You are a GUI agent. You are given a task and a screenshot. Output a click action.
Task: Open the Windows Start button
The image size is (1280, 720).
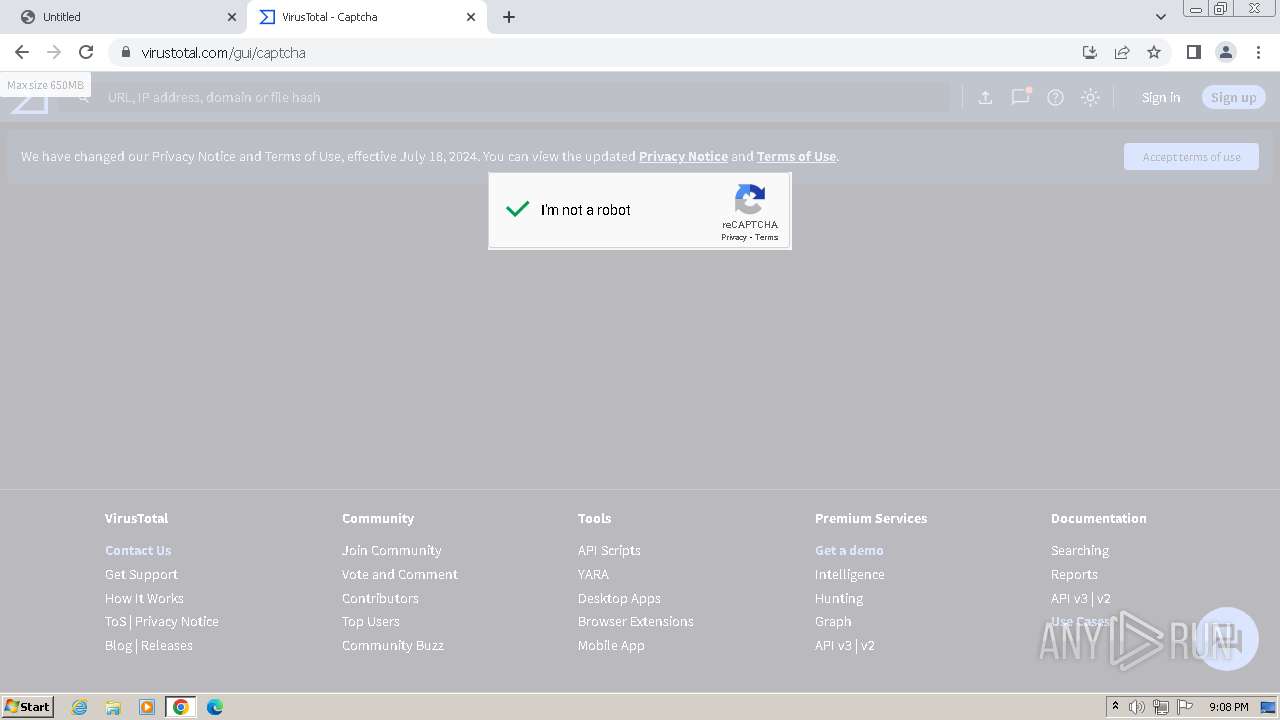[x=28, y=706]
